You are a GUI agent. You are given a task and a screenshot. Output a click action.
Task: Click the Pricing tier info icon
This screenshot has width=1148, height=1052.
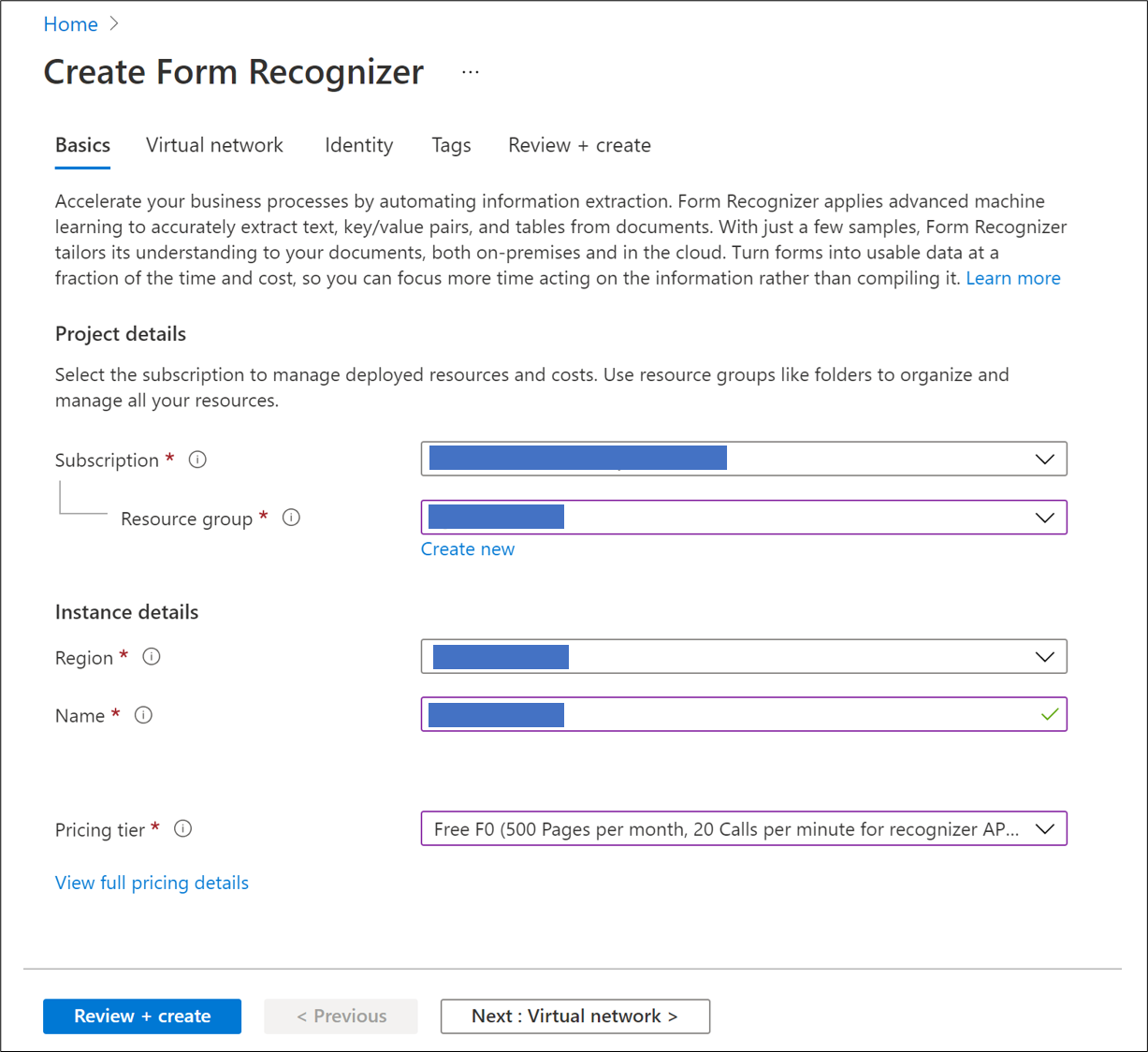(x=183, y=828)
